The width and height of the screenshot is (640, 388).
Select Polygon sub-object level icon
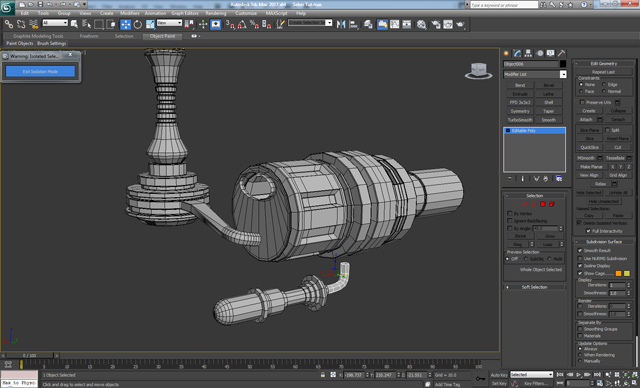[x=543, y=204]
